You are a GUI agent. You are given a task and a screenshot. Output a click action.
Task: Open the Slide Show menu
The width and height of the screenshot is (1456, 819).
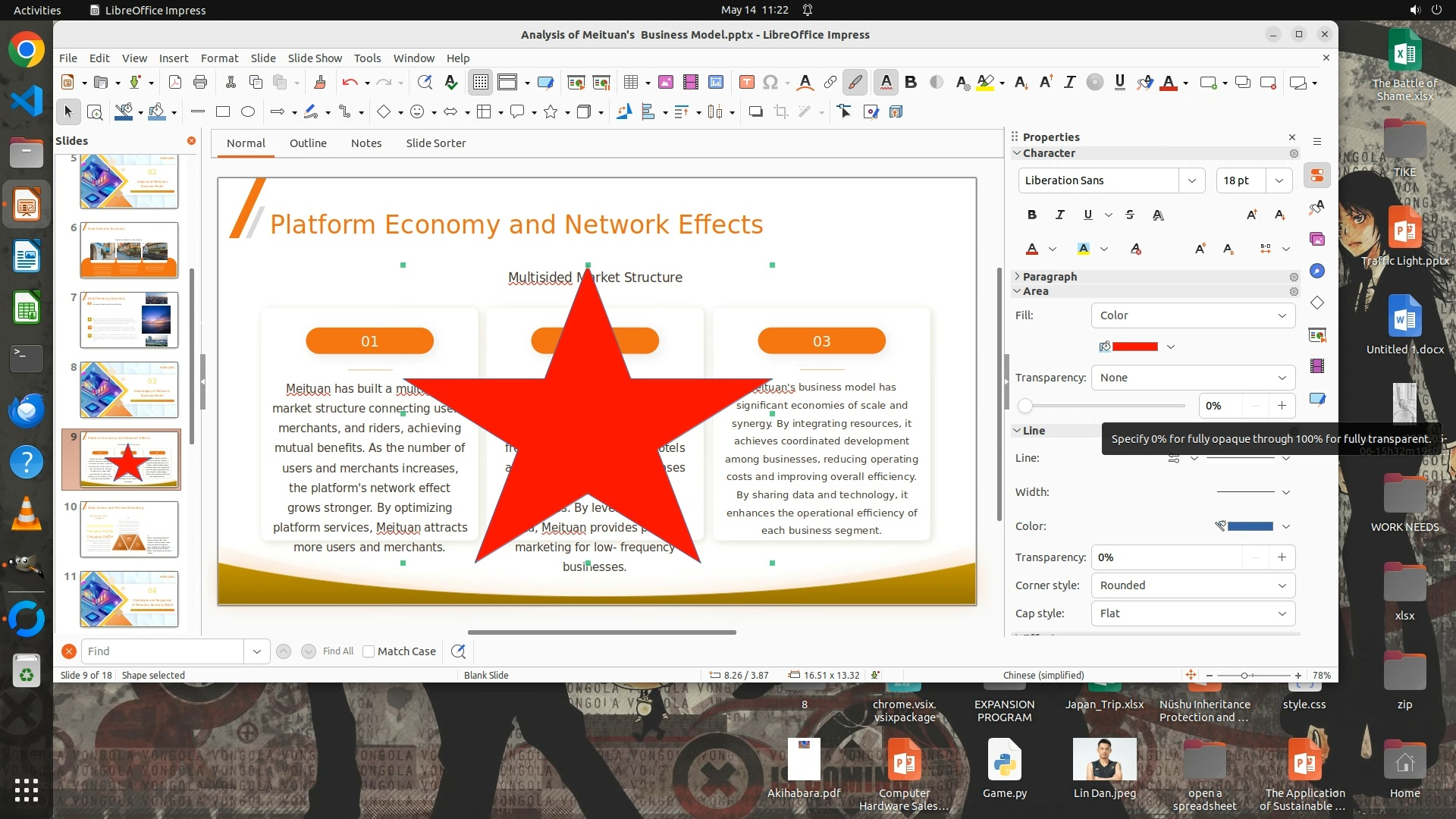tap(315, 58)
